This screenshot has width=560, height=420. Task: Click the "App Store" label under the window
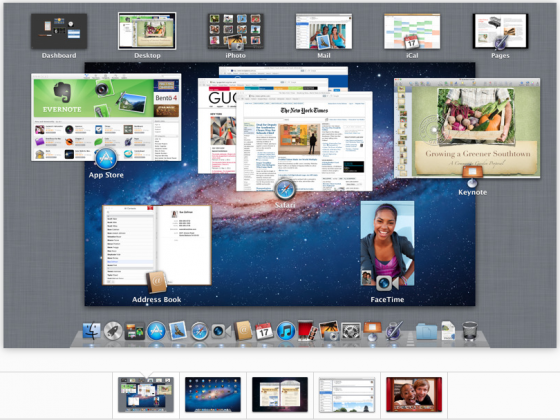(106, 175)
